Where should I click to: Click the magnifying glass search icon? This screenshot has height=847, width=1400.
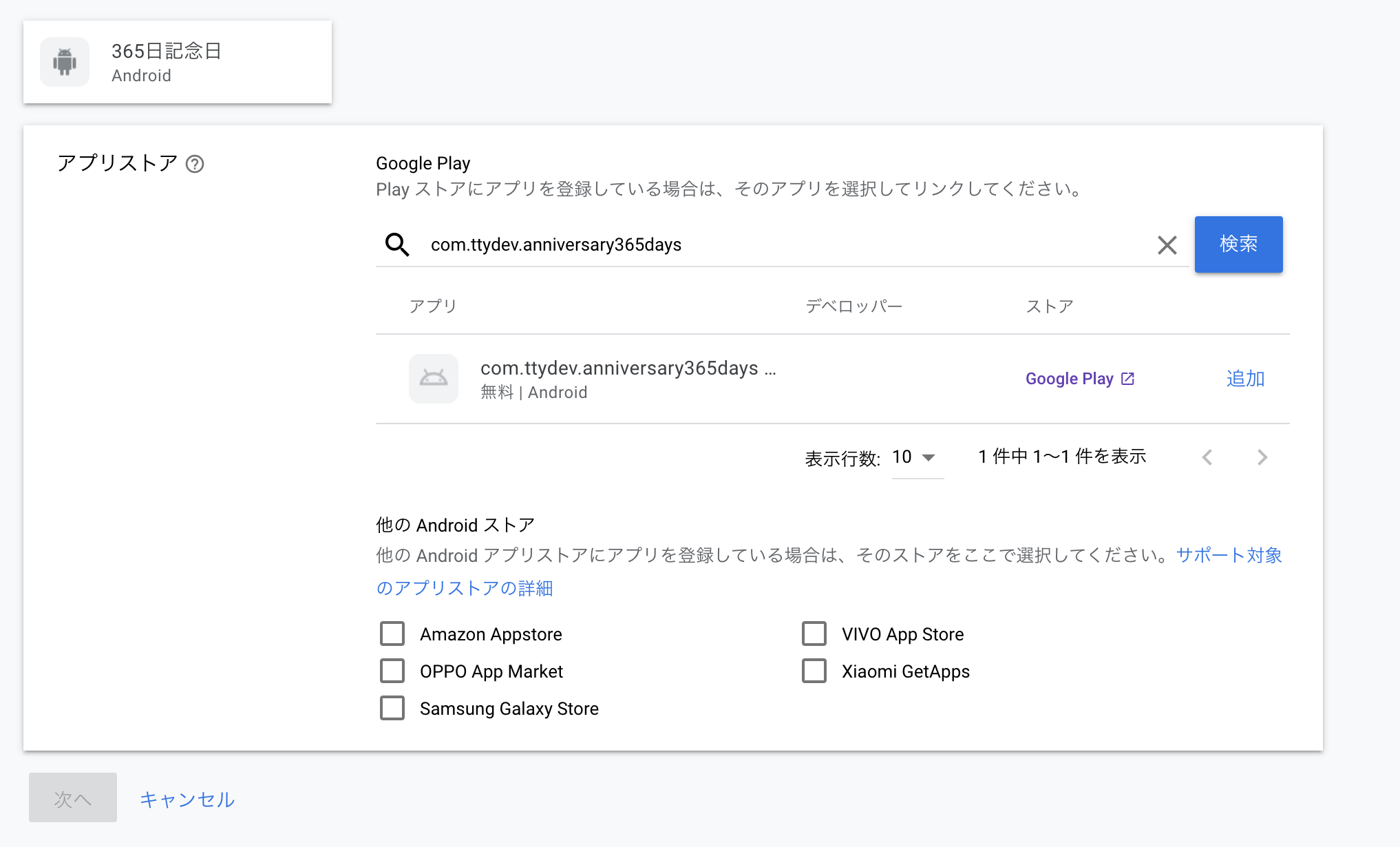pos(397,244)
